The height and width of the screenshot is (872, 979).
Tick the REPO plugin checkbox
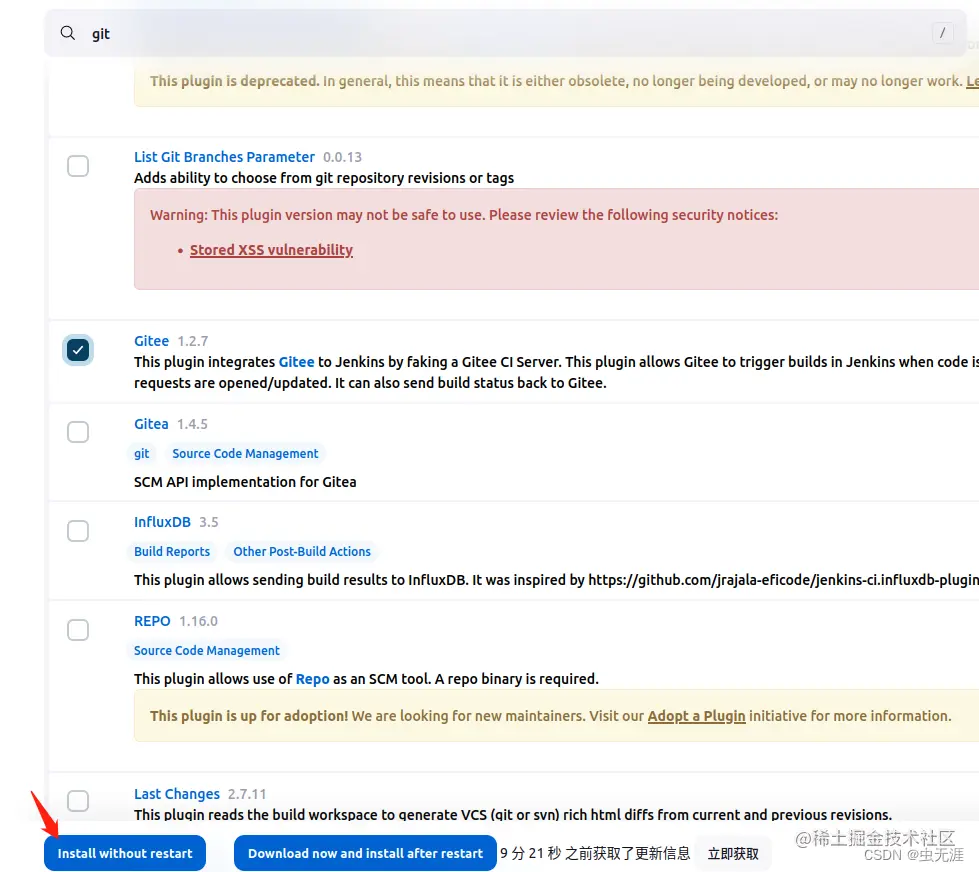click(78, 630)
